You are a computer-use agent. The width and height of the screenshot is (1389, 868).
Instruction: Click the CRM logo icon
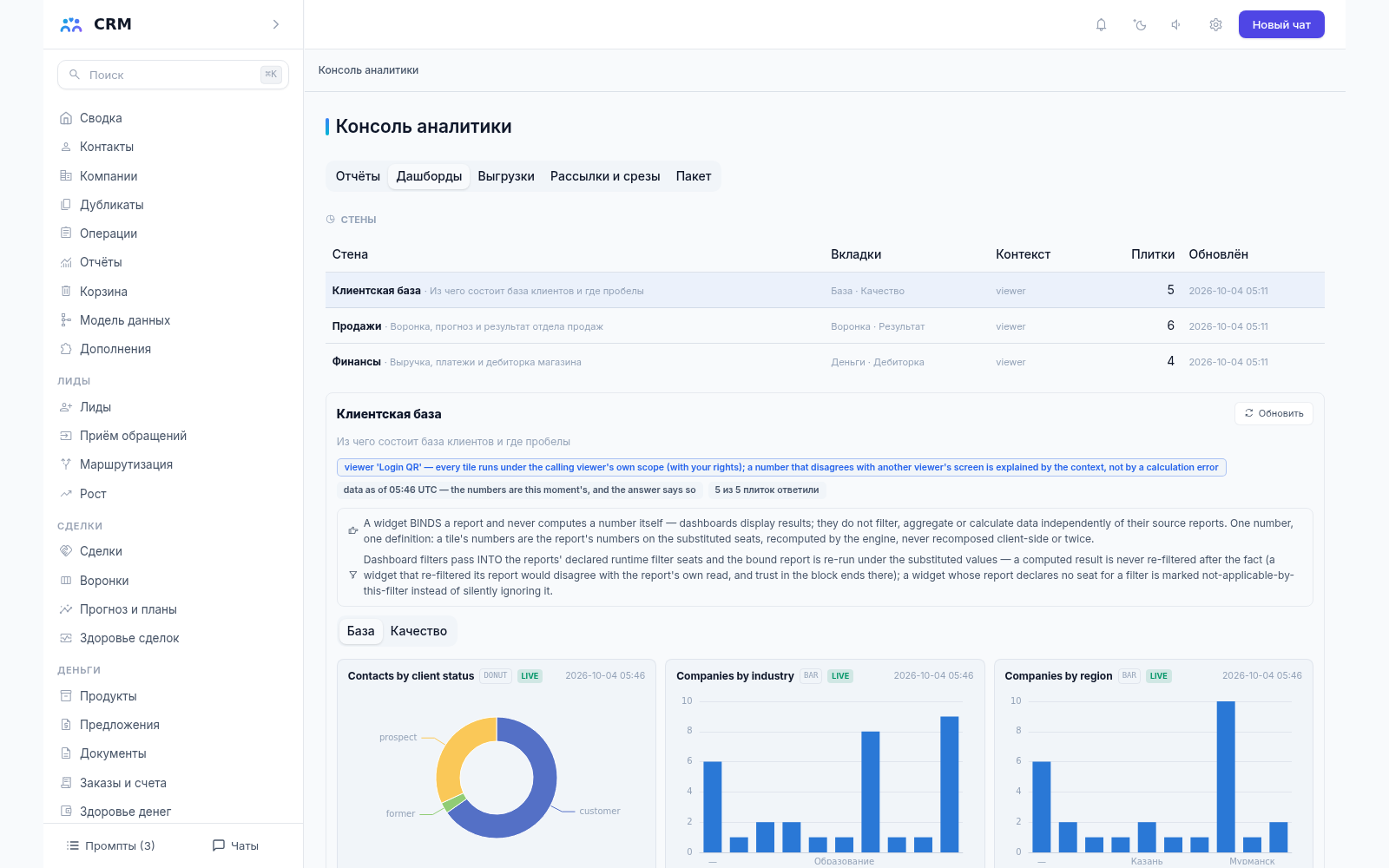(x=71, y=24)
